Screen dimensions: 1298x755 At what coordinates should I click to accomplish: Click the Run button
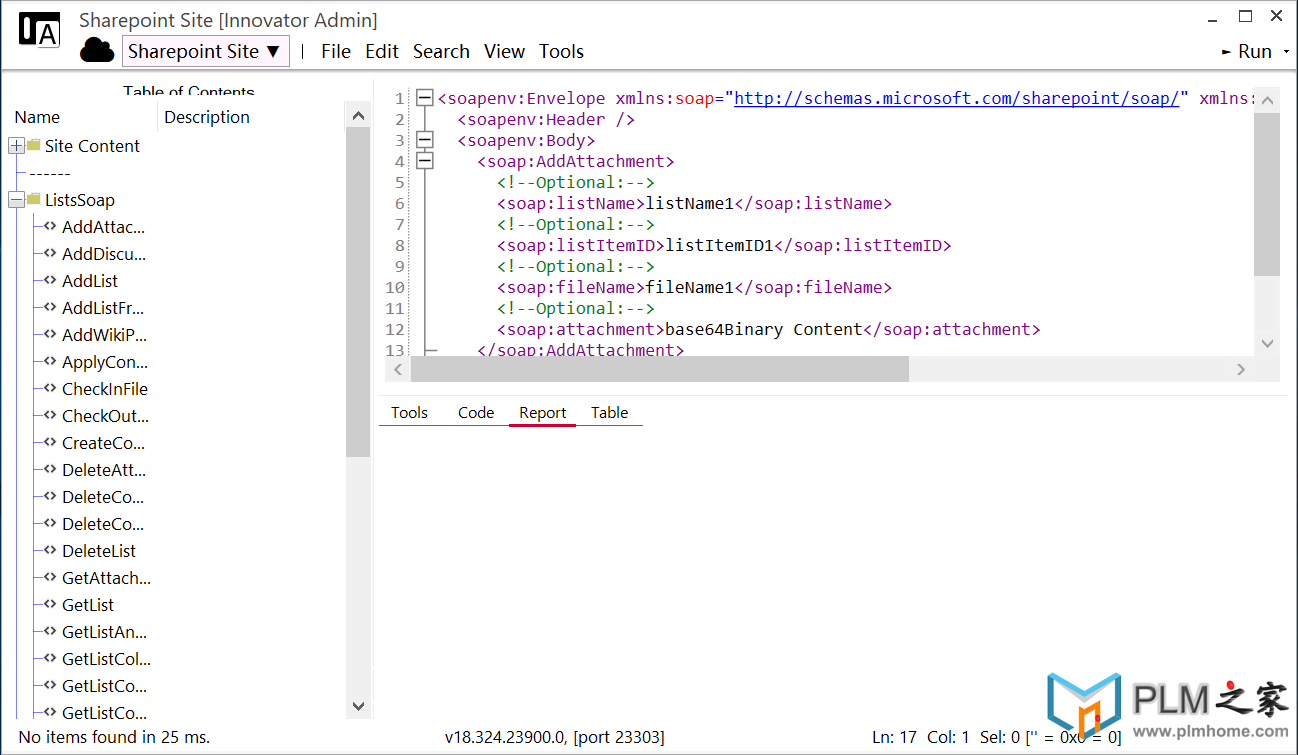pyautogui.click(x=1248, y=51)
